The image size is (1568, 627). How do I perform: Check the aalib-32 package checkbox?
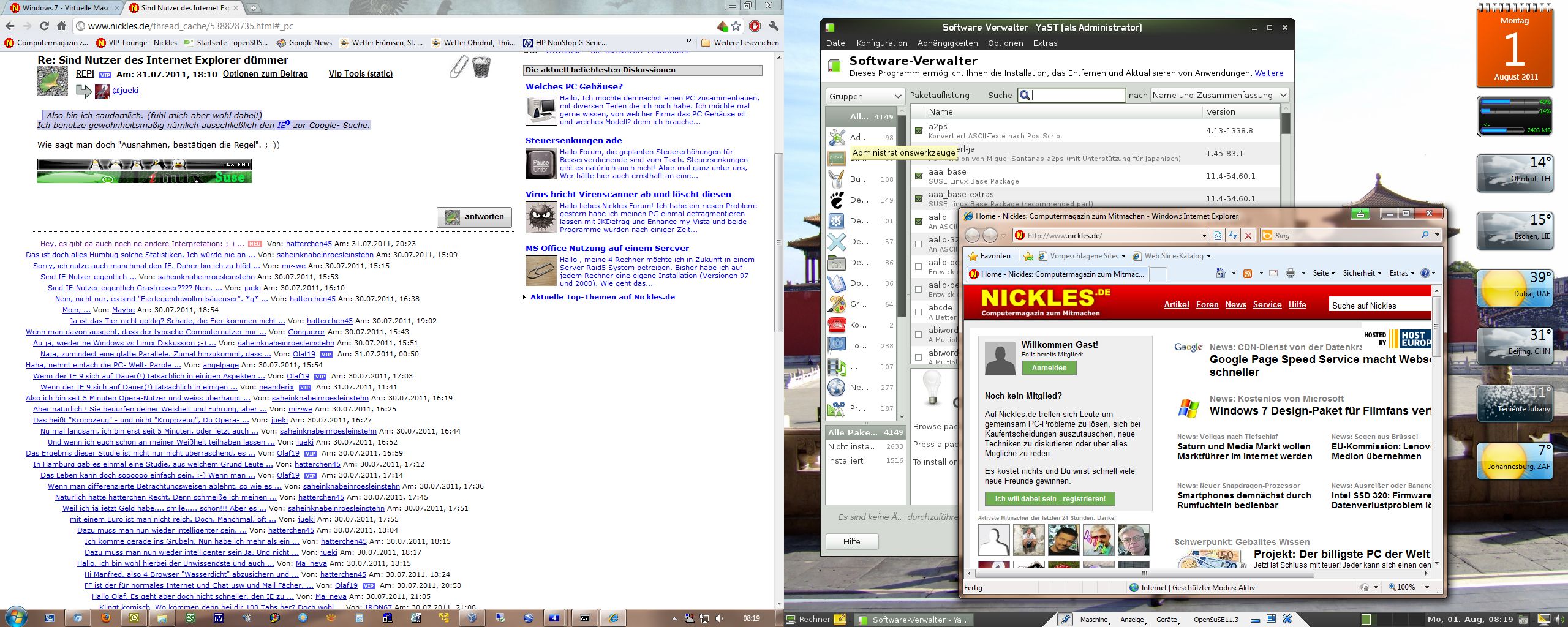pos(919,244)
